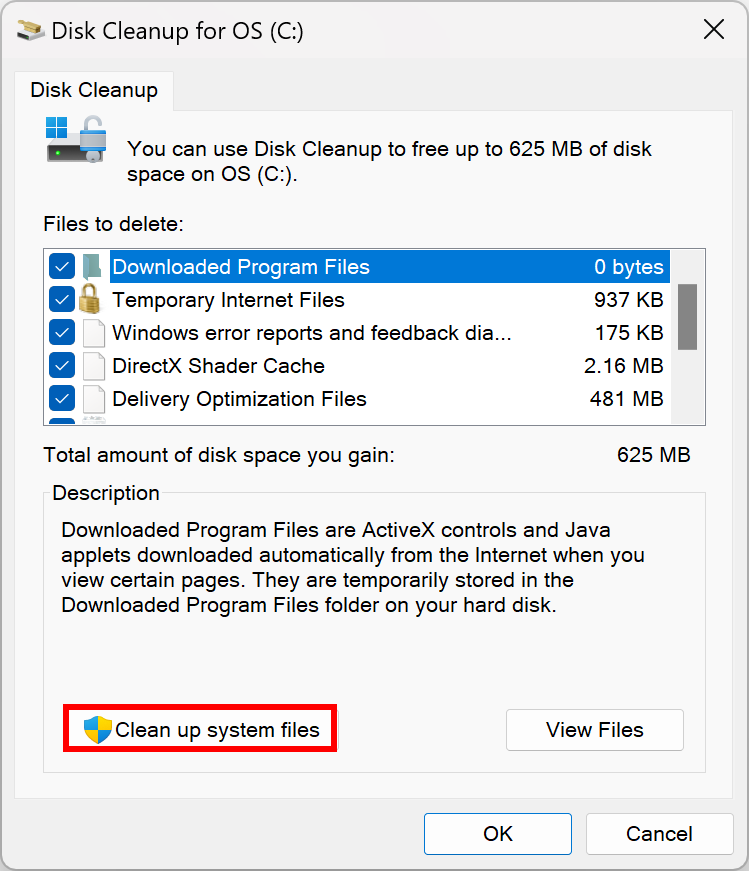The image size is (749, 871).
Task: Click the folder icon beside Downloaded Program Files
Action: pos(92,267)
